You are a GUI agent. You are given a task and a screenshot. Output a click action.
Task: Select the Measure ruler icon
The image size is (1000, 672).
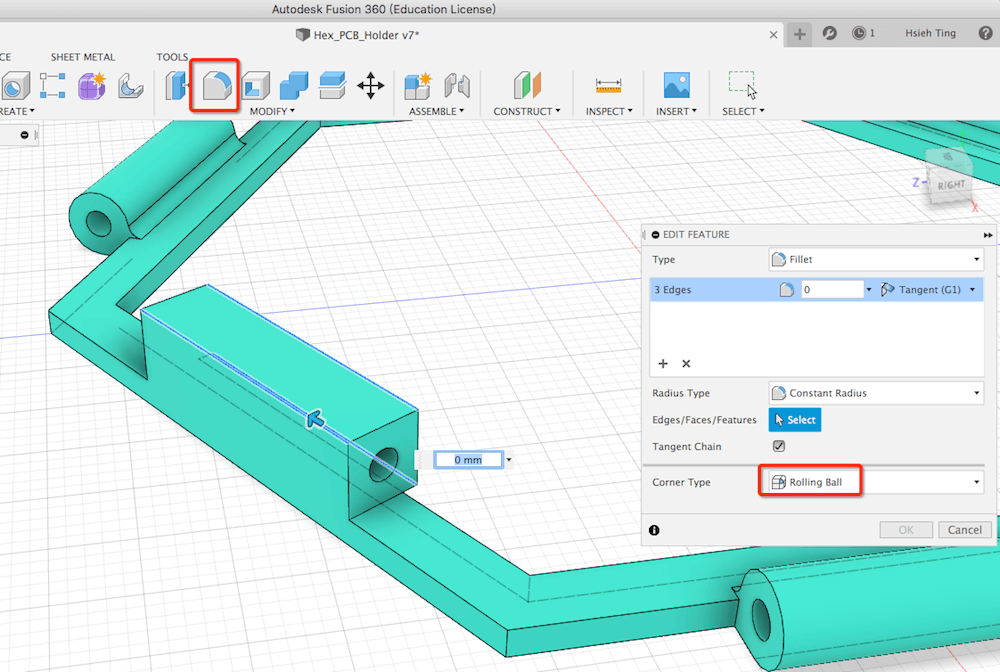[607, 86]
